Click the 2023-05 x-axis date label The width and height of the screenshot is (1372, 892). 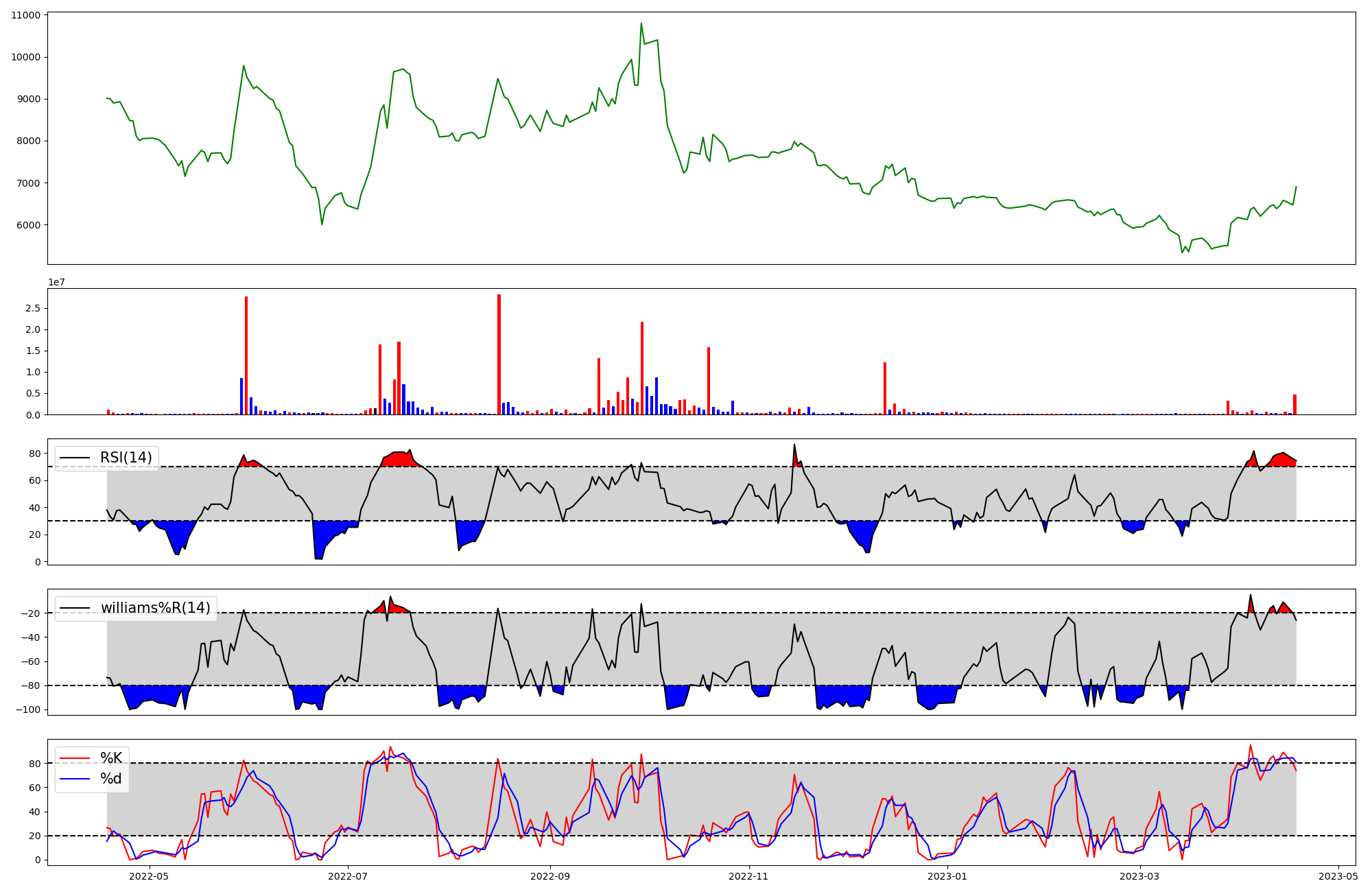pyautogui.click(x=1338, y=876)
